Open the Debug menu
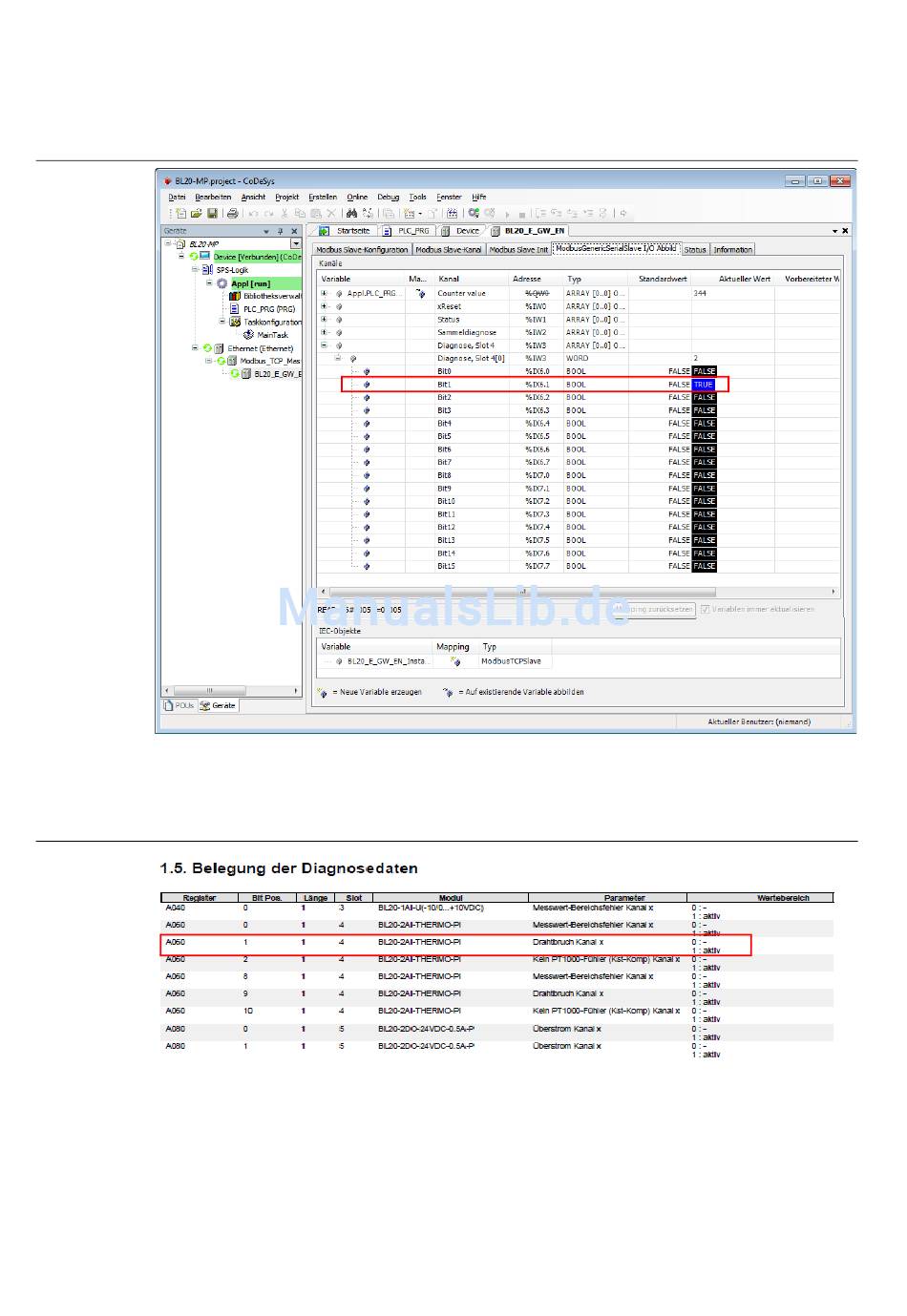 click(x=389, y=198)
